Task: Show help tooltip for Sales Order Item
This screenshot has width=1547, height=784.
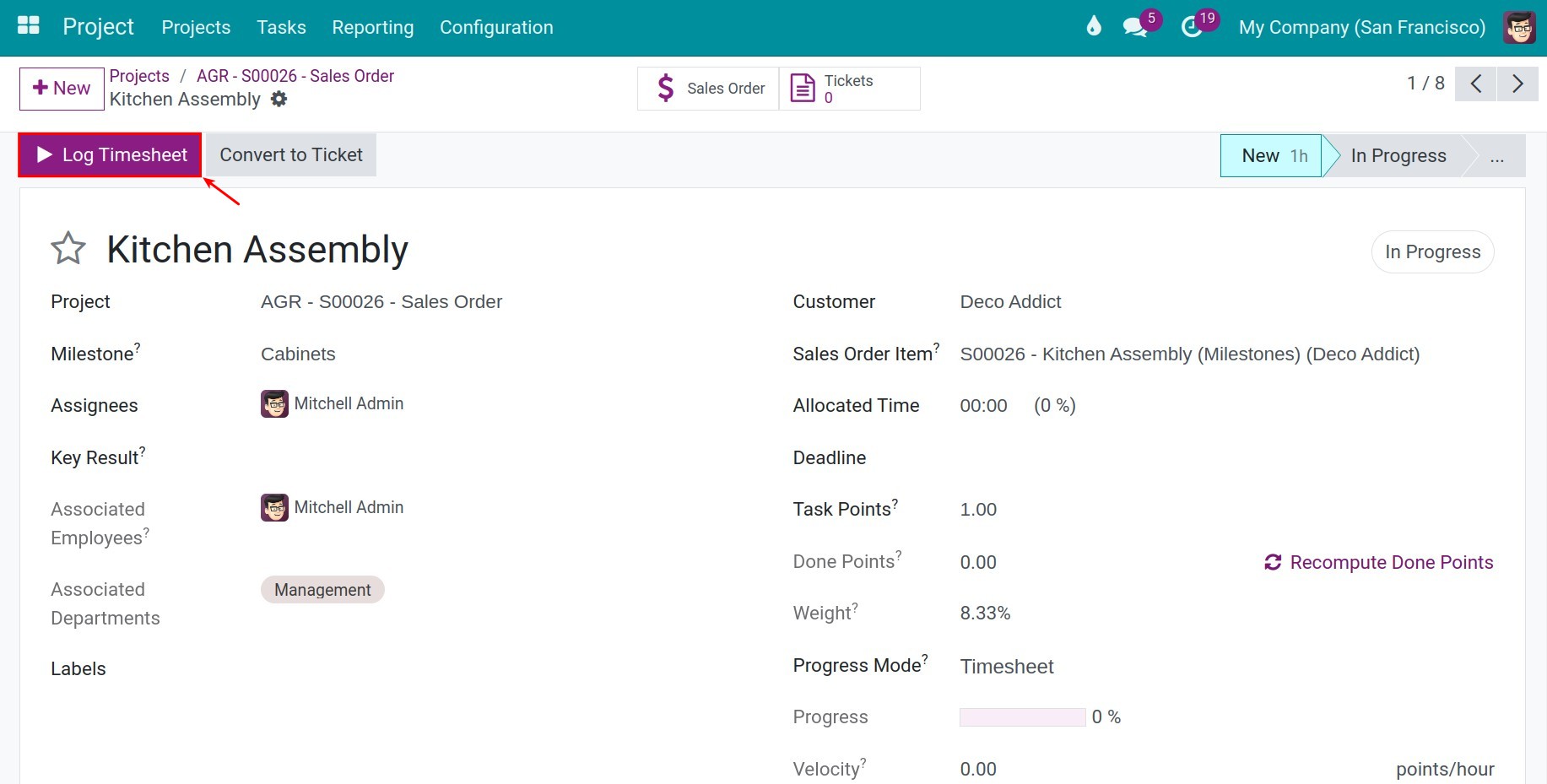Action: tap(936, 347)
